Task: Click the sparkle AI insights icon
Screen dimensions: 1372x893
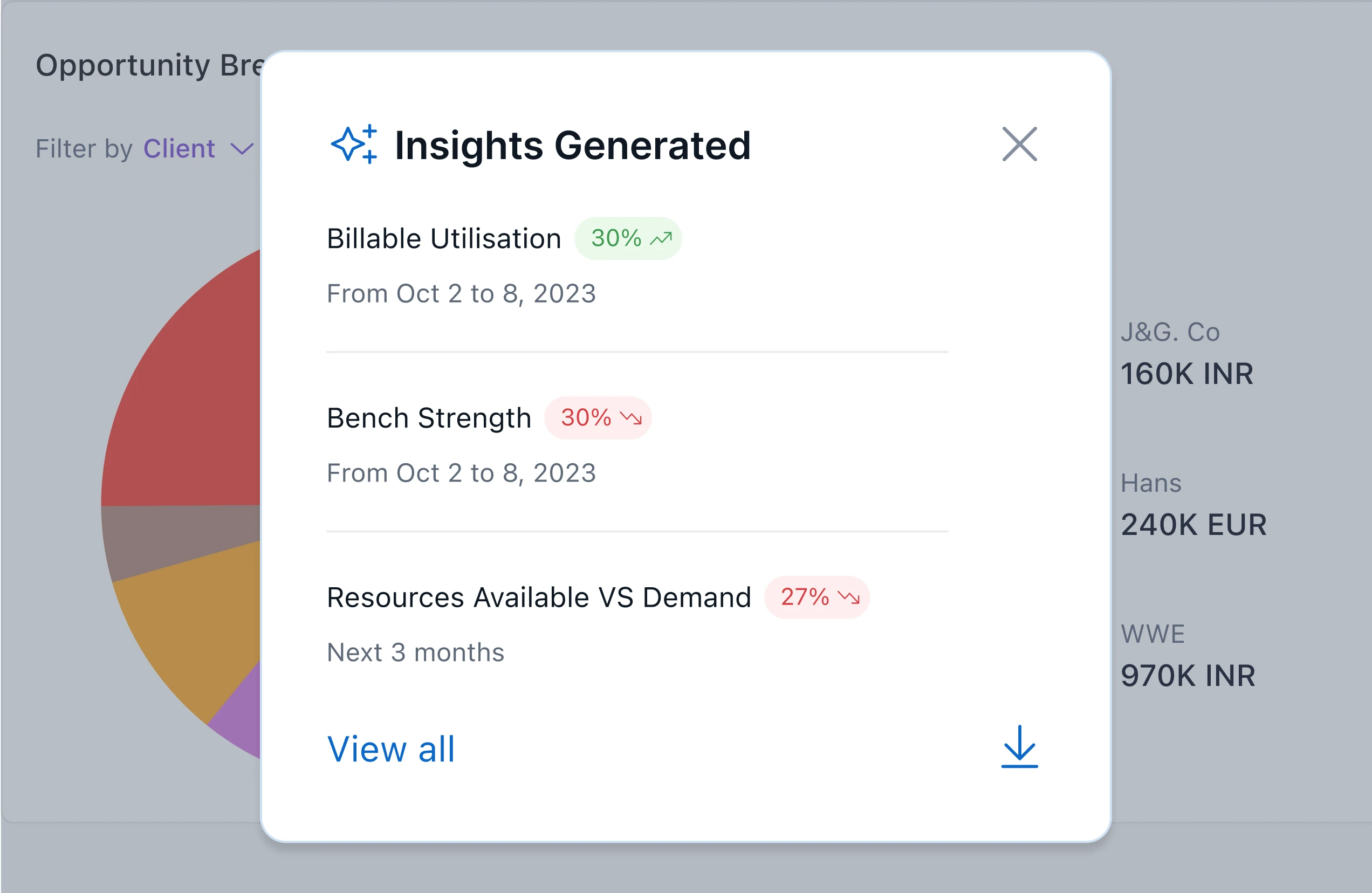Action: pyautogui.click(x=354, y=144)
